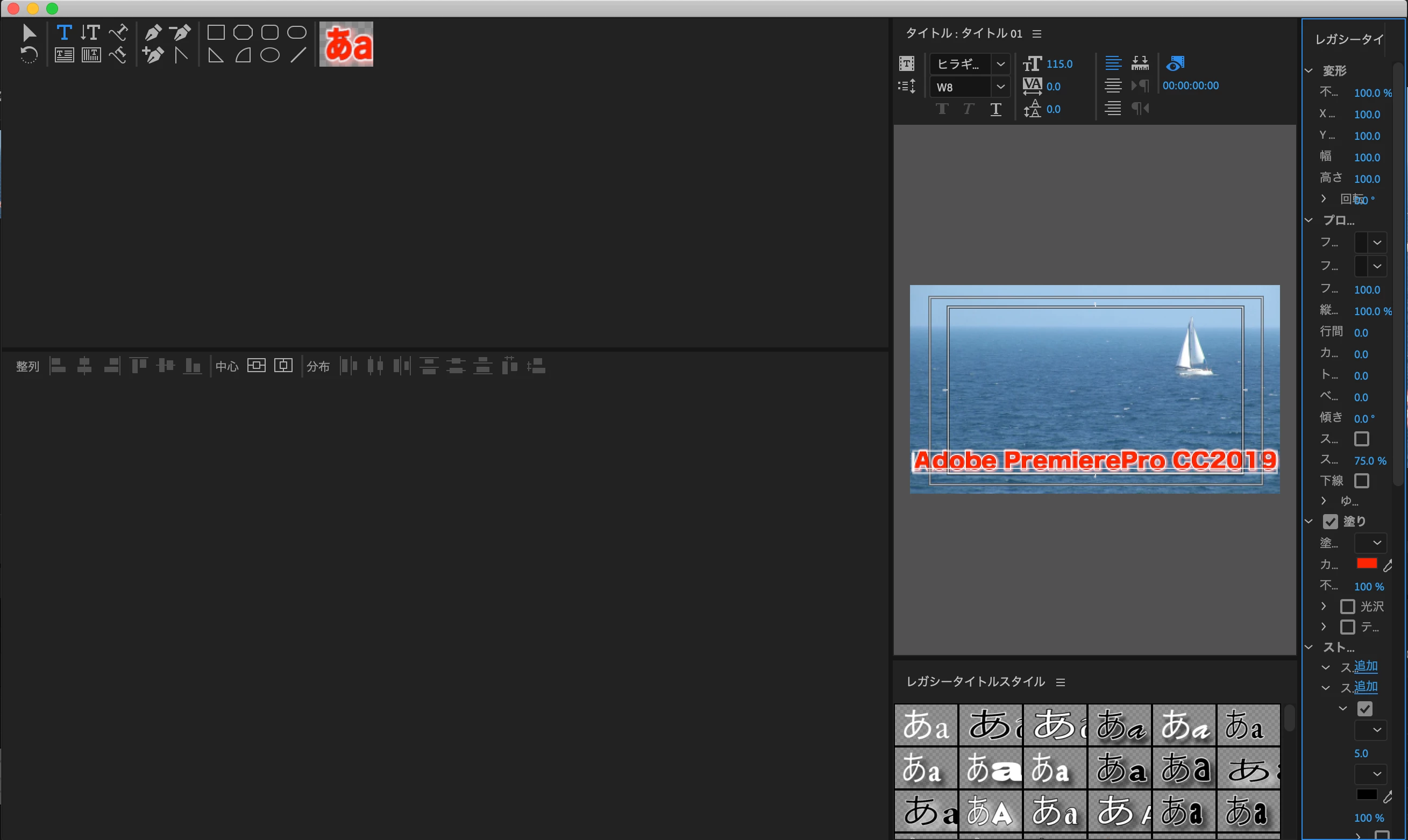1408x840 pixels.
Task: Click the Tab Stops ruler icon
Action: coord(1140,63)
